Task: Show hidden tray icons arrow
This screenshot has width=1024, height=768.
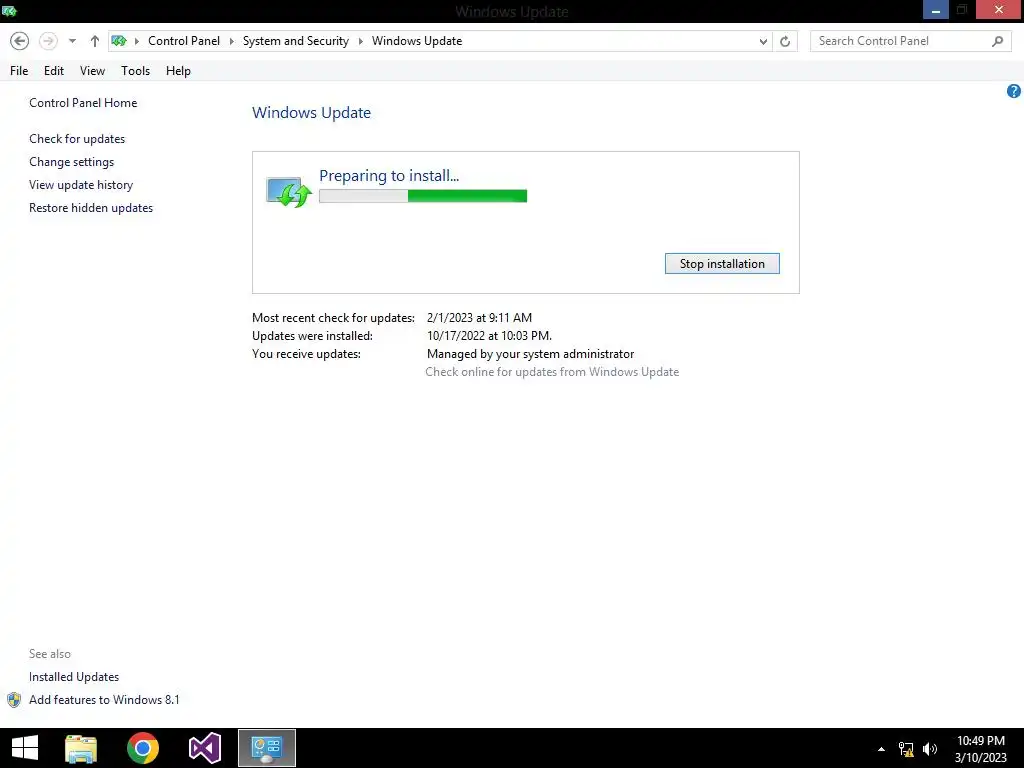Action: (x=881, y=749)
